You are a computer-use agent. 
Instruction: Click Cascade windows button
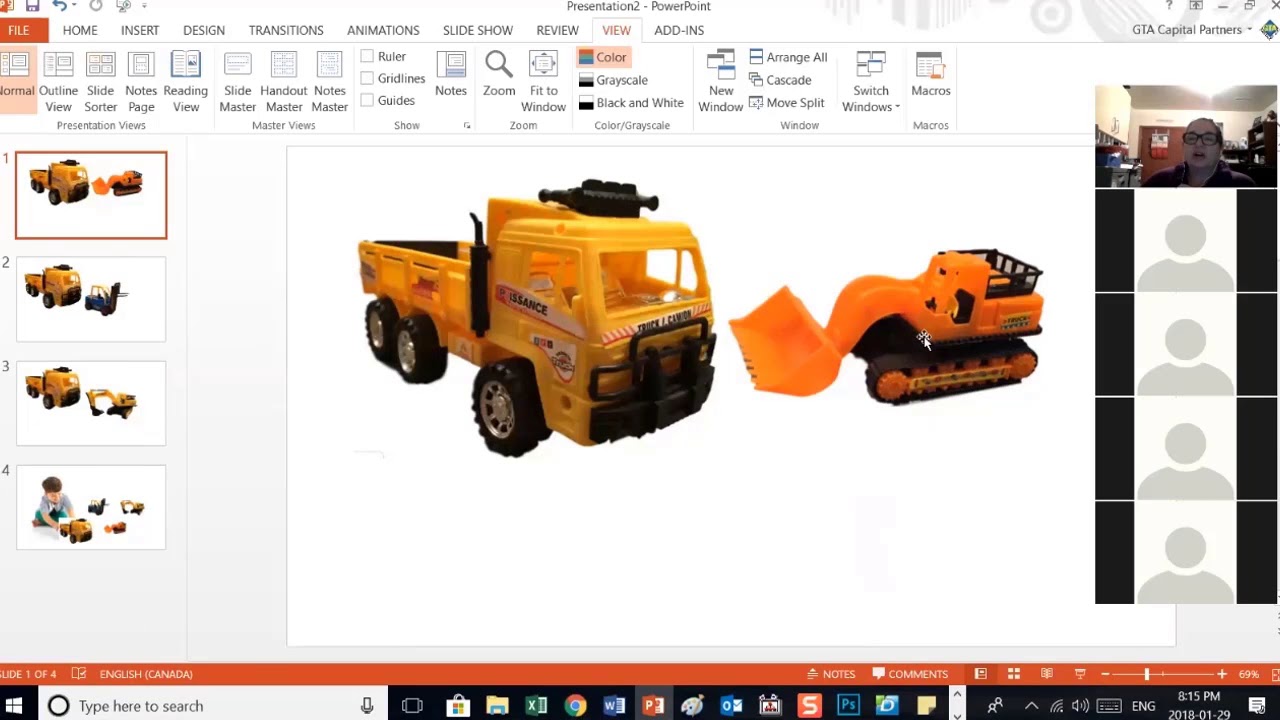pyautogui.click(x=780, y=80)
